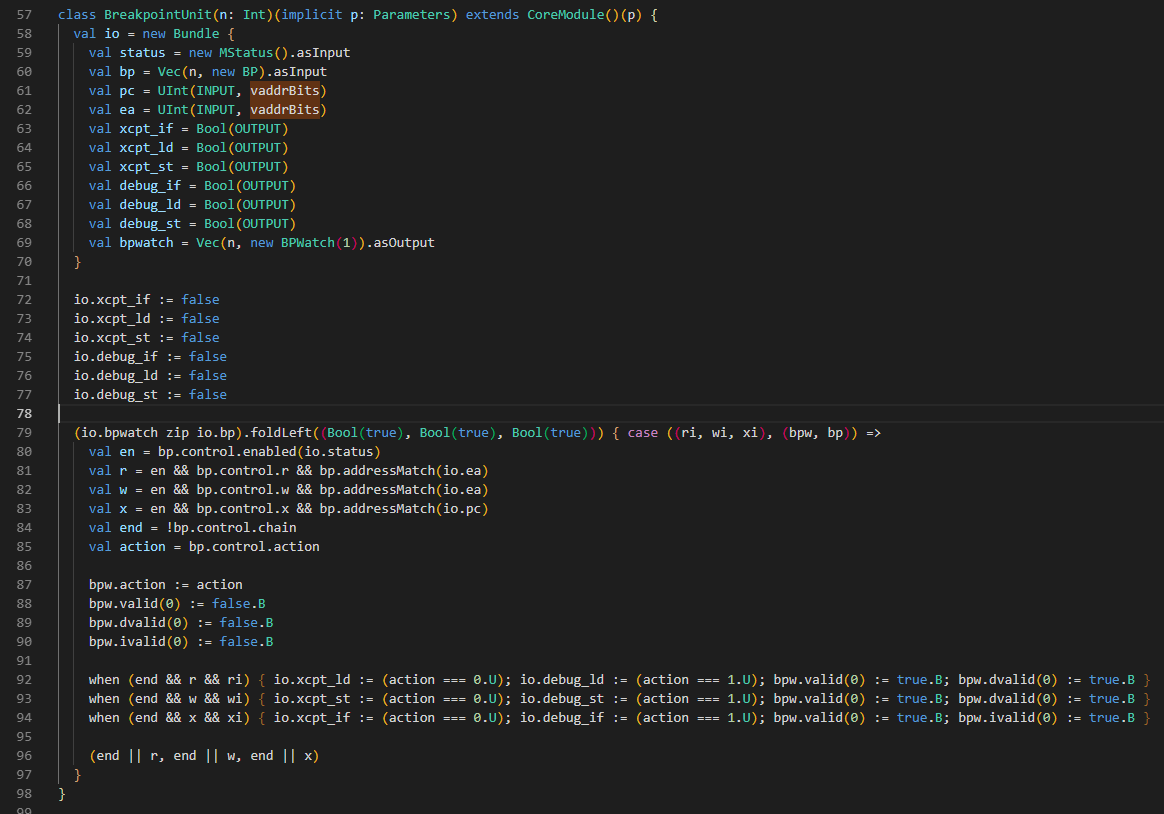Click the OUTPUT parameter on line 63

(x=258, y=128)
